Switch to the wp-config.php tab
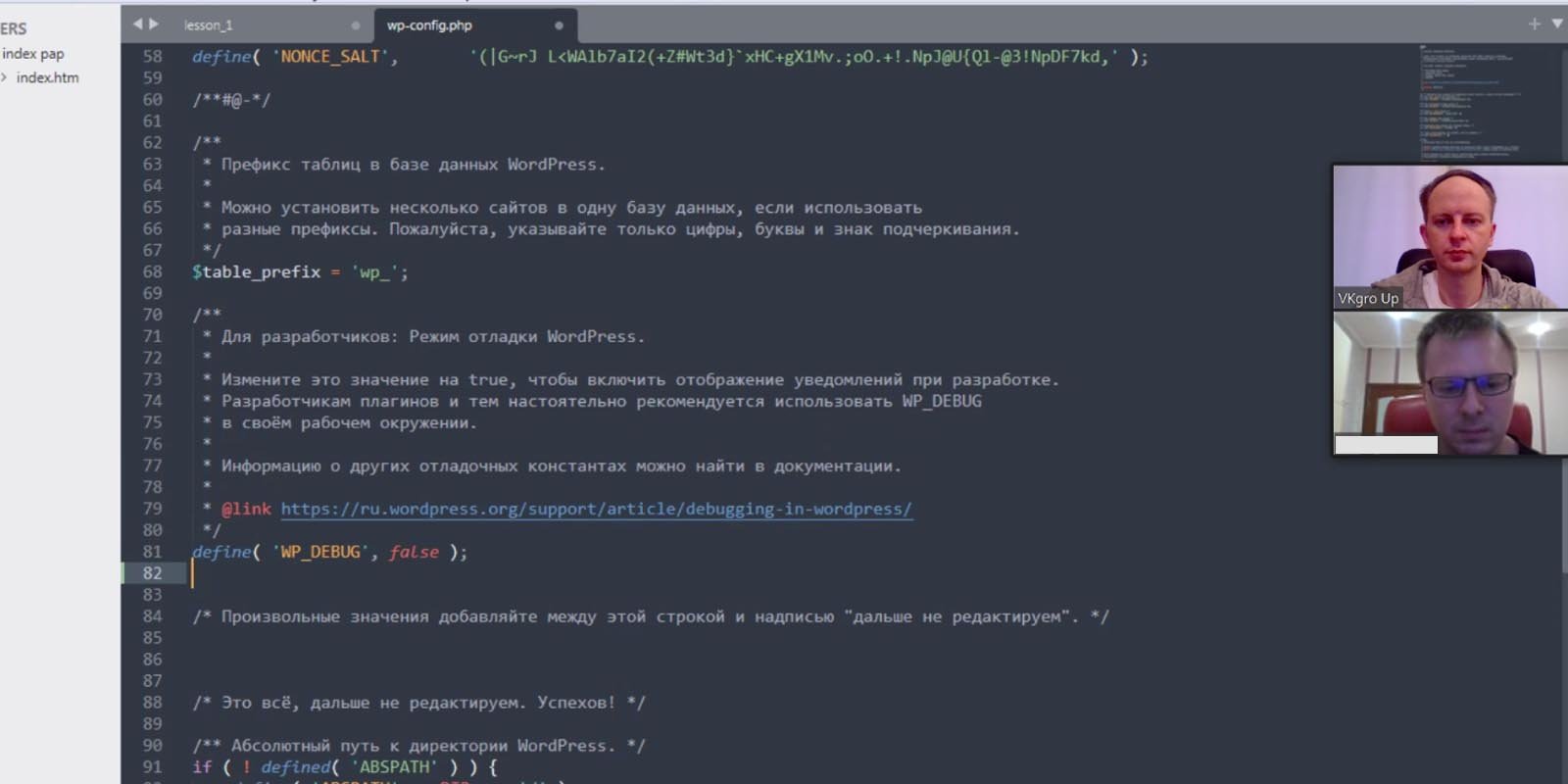This screenshot has height=784, width=1568. (429, 25)
